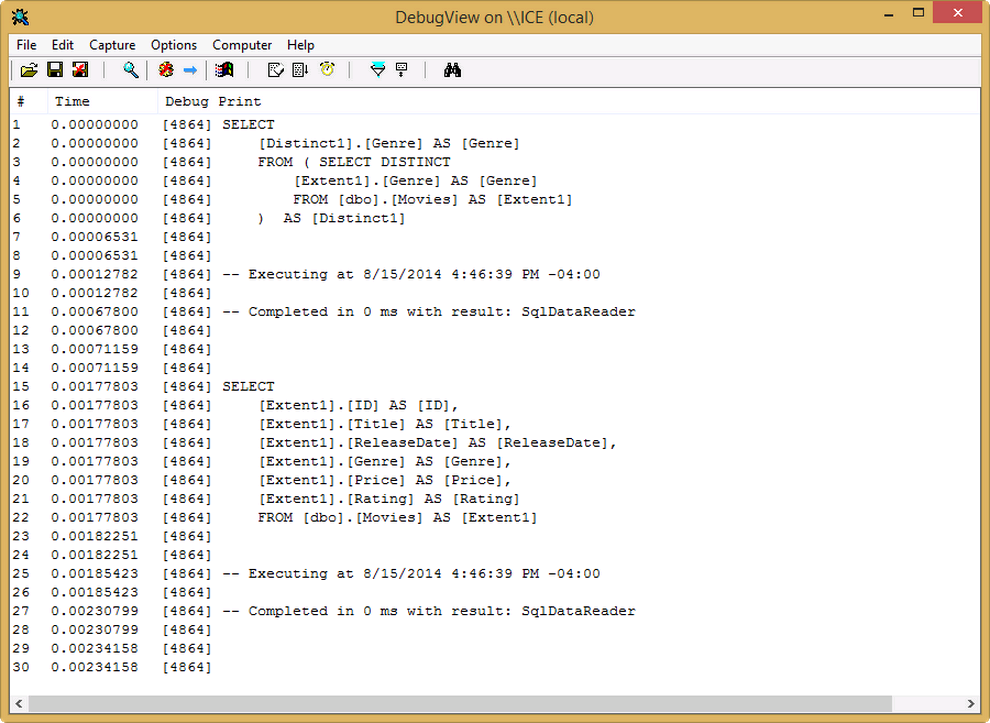Image resolution: width=990 pixels, height=723 pixels.
Task: Select log line 15 containing SELECT statement
Action: tap(240, 386)
